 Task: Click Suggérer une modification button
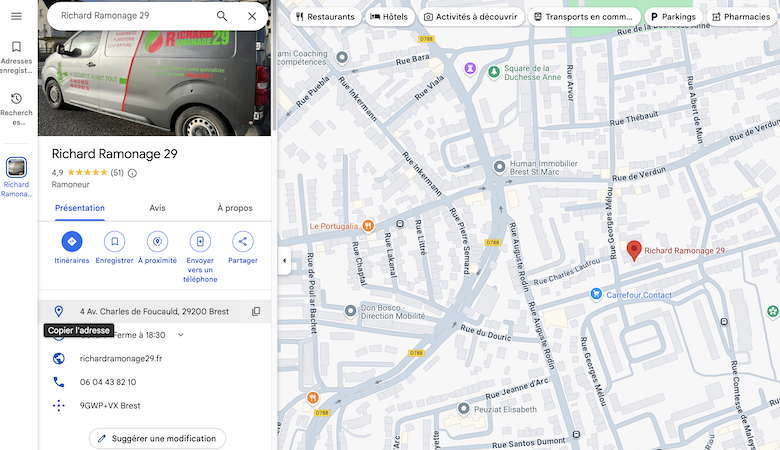tap(157, 439)
